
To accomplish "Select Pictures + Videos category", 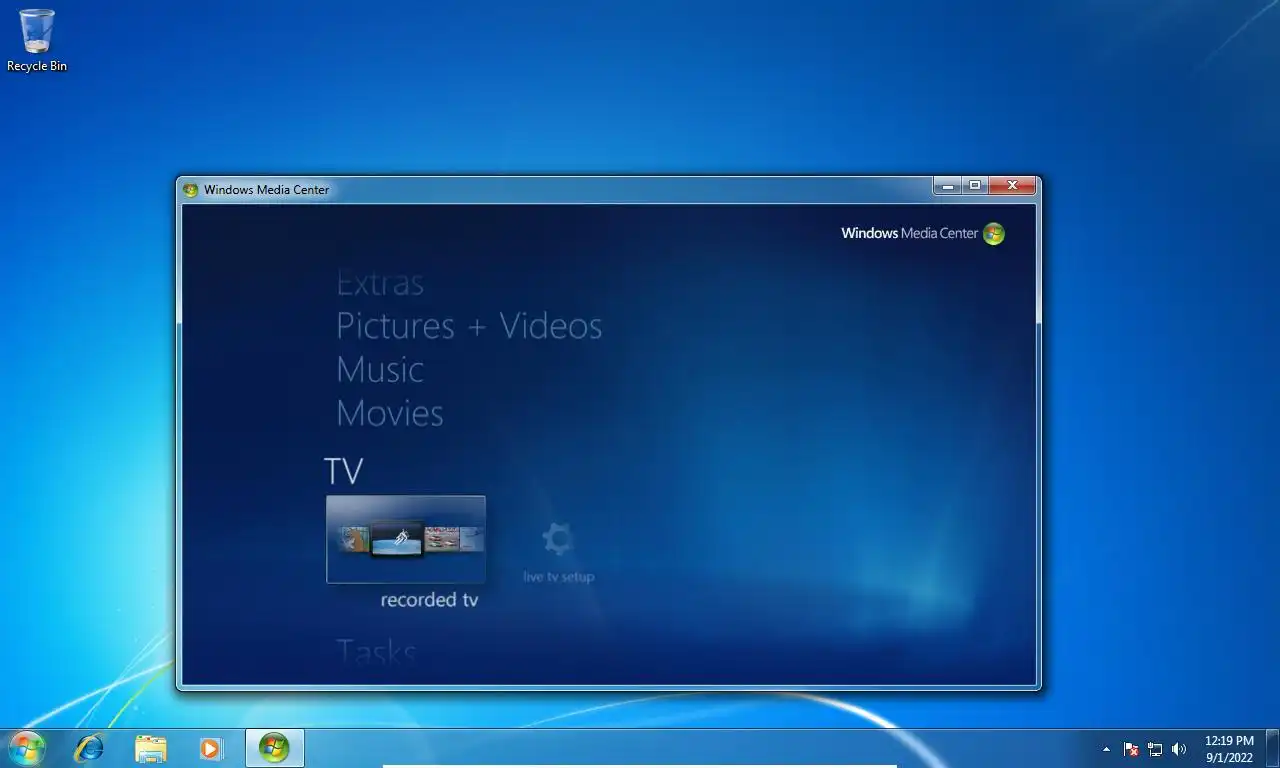I will 469,326.
